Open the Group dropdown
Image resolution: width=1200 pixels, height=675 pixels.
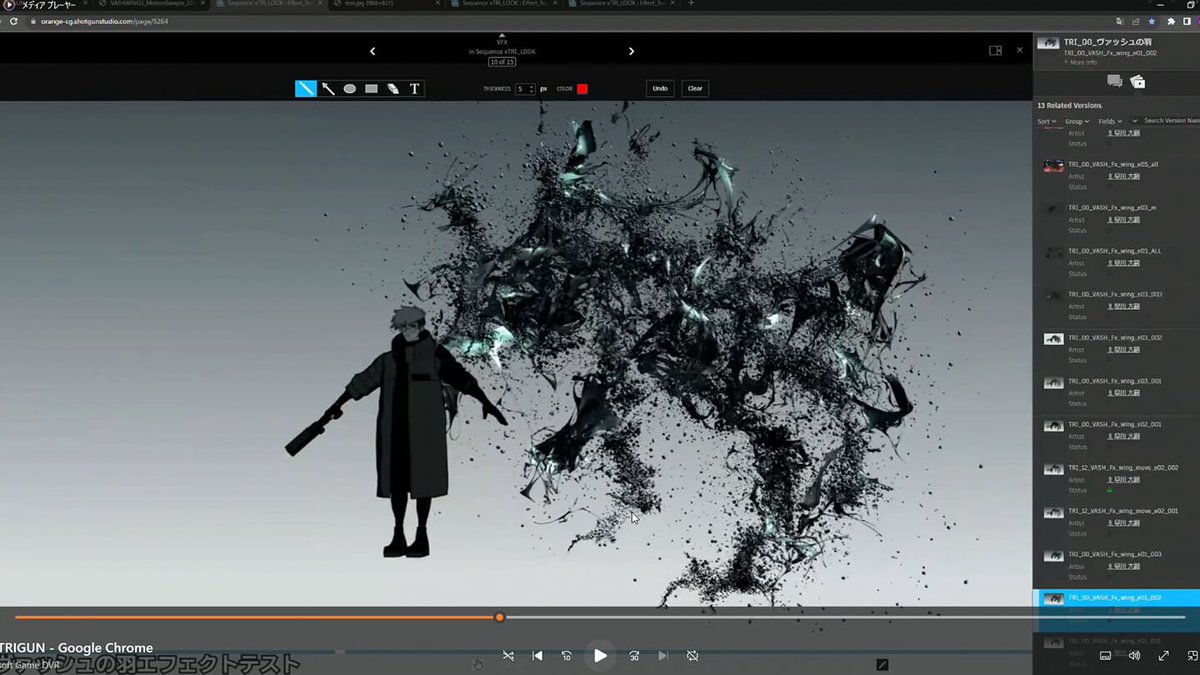(1077, 121)
